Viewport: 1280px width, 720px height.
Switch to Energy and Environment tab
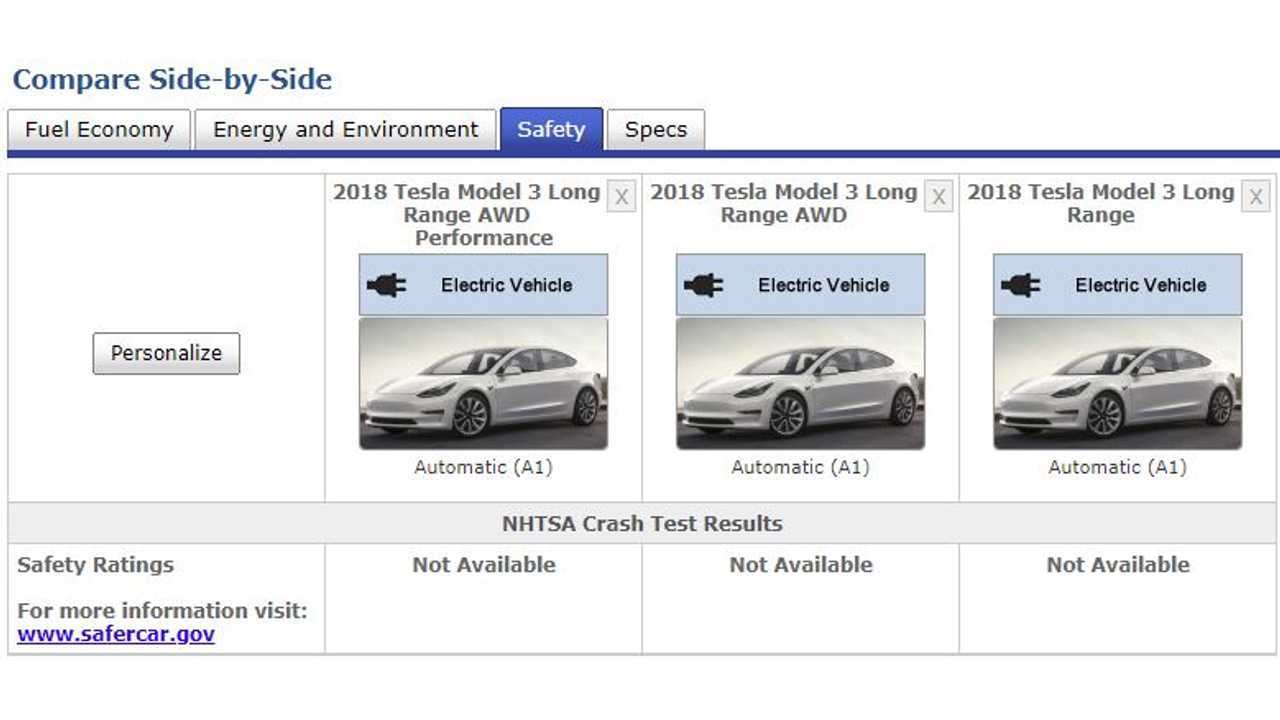click(345, 130)
